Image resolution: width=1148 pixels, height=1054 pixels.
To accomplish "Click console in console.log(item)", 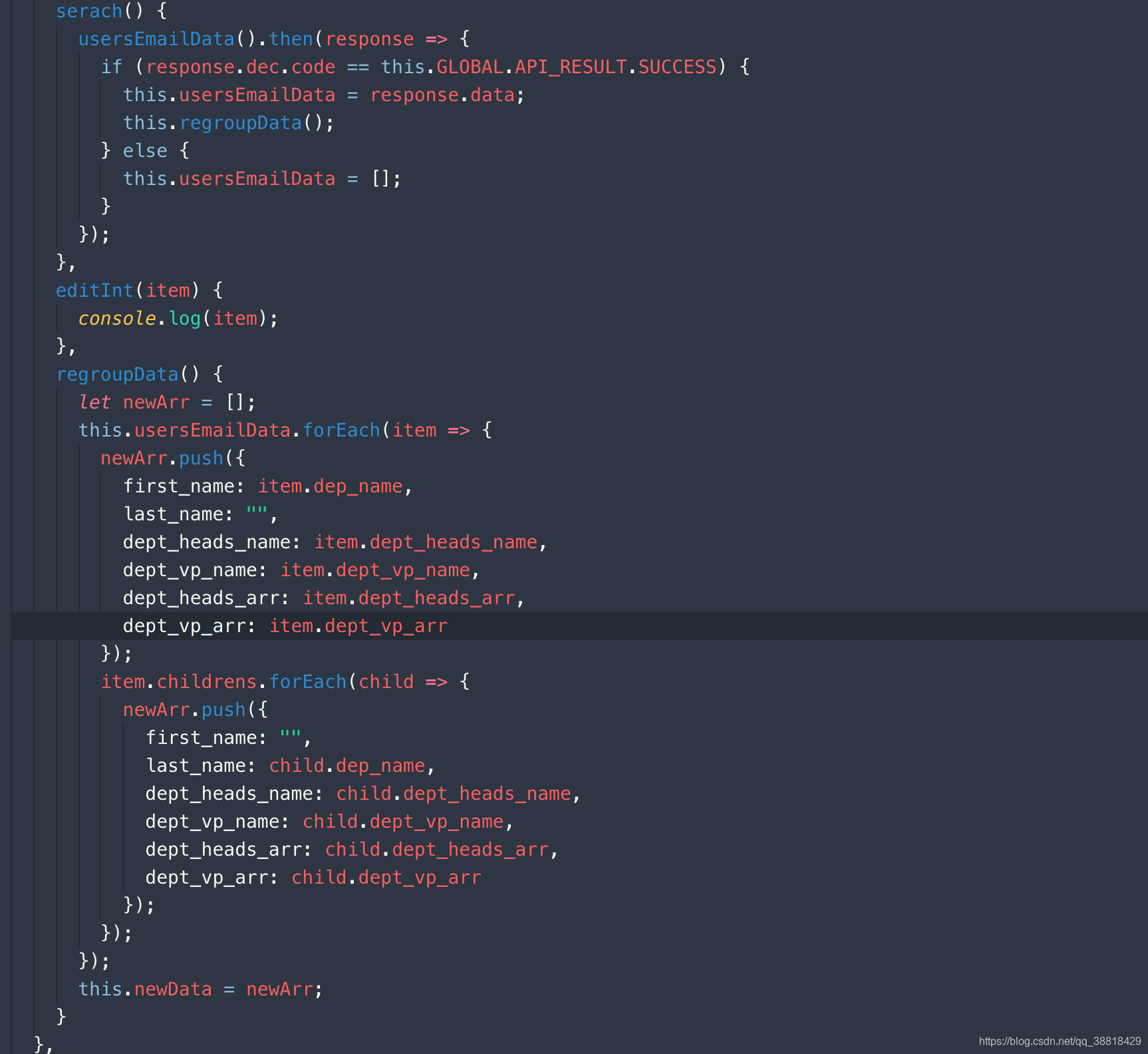I will (117, 318).
